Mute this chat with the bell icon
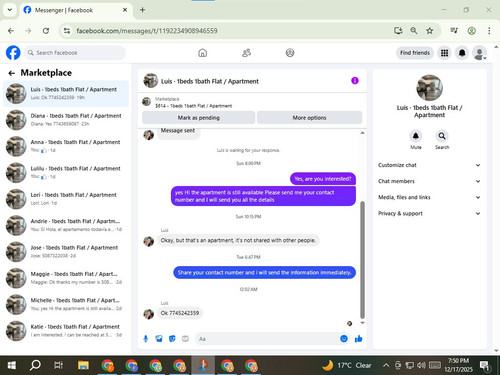The height and width of the screenshot is (375, 500). [x=416, y=136]
